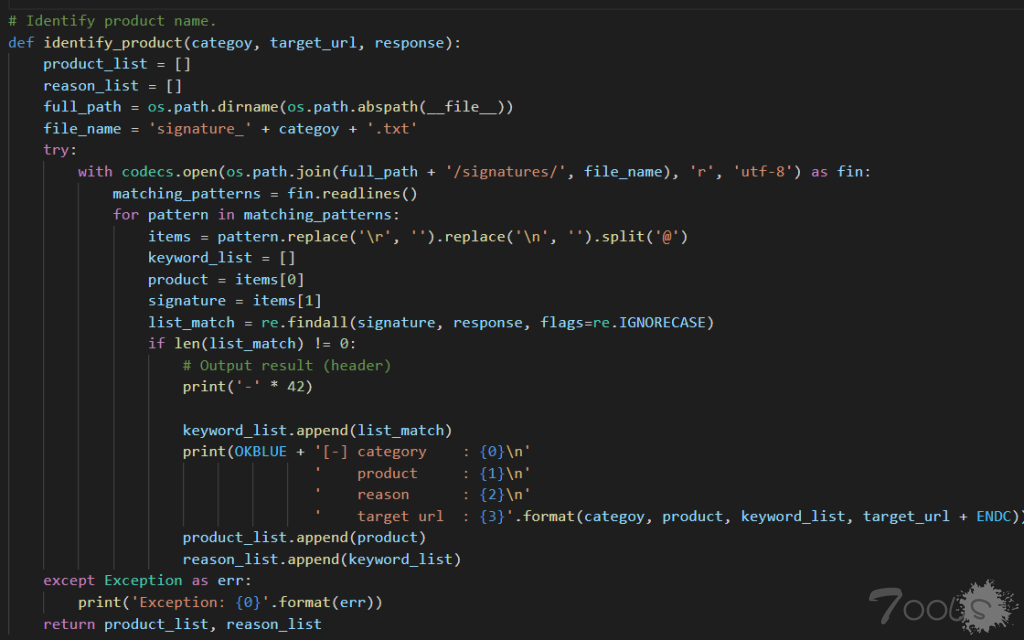
Task: Place cursor on '# Identify product name.' comment
Action: pyautogui.click(x=112, y=20)
